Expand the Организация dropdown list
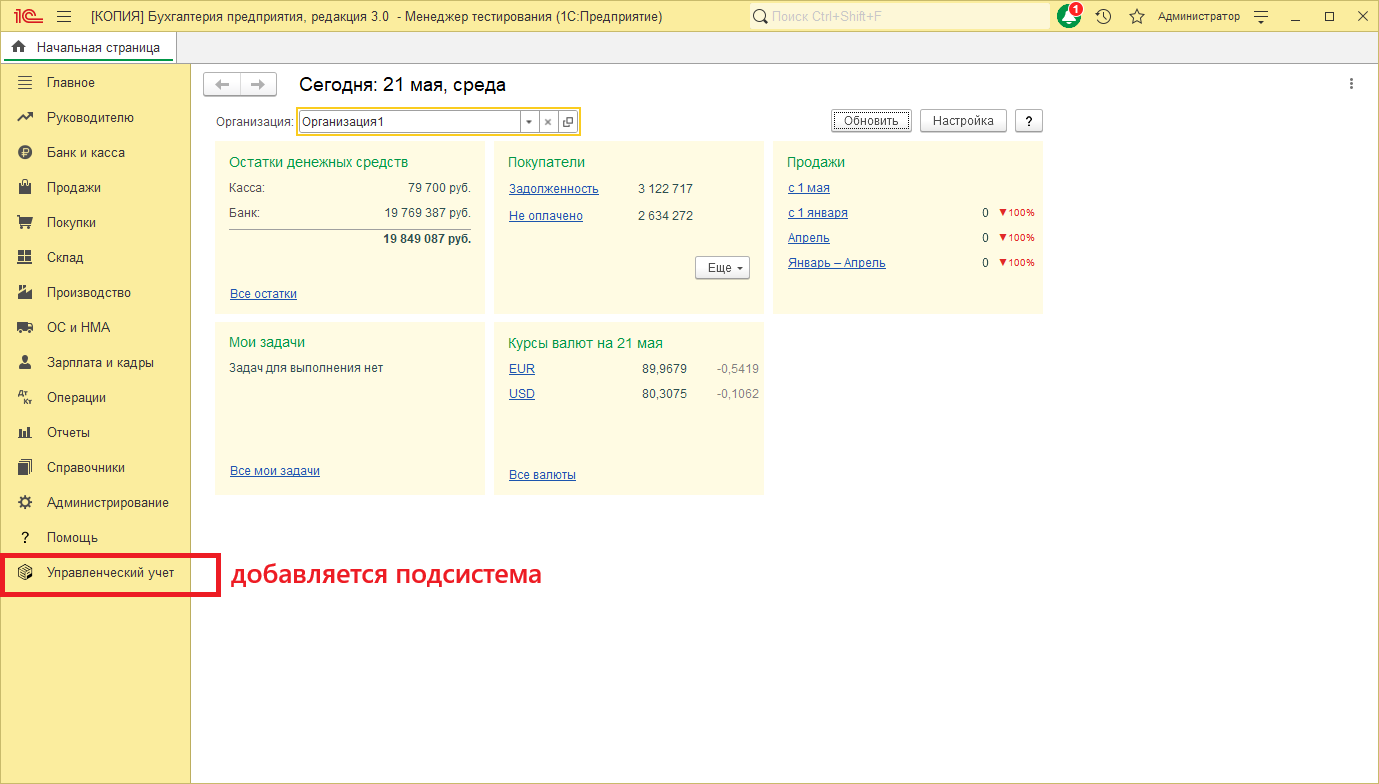 [529, 122]
